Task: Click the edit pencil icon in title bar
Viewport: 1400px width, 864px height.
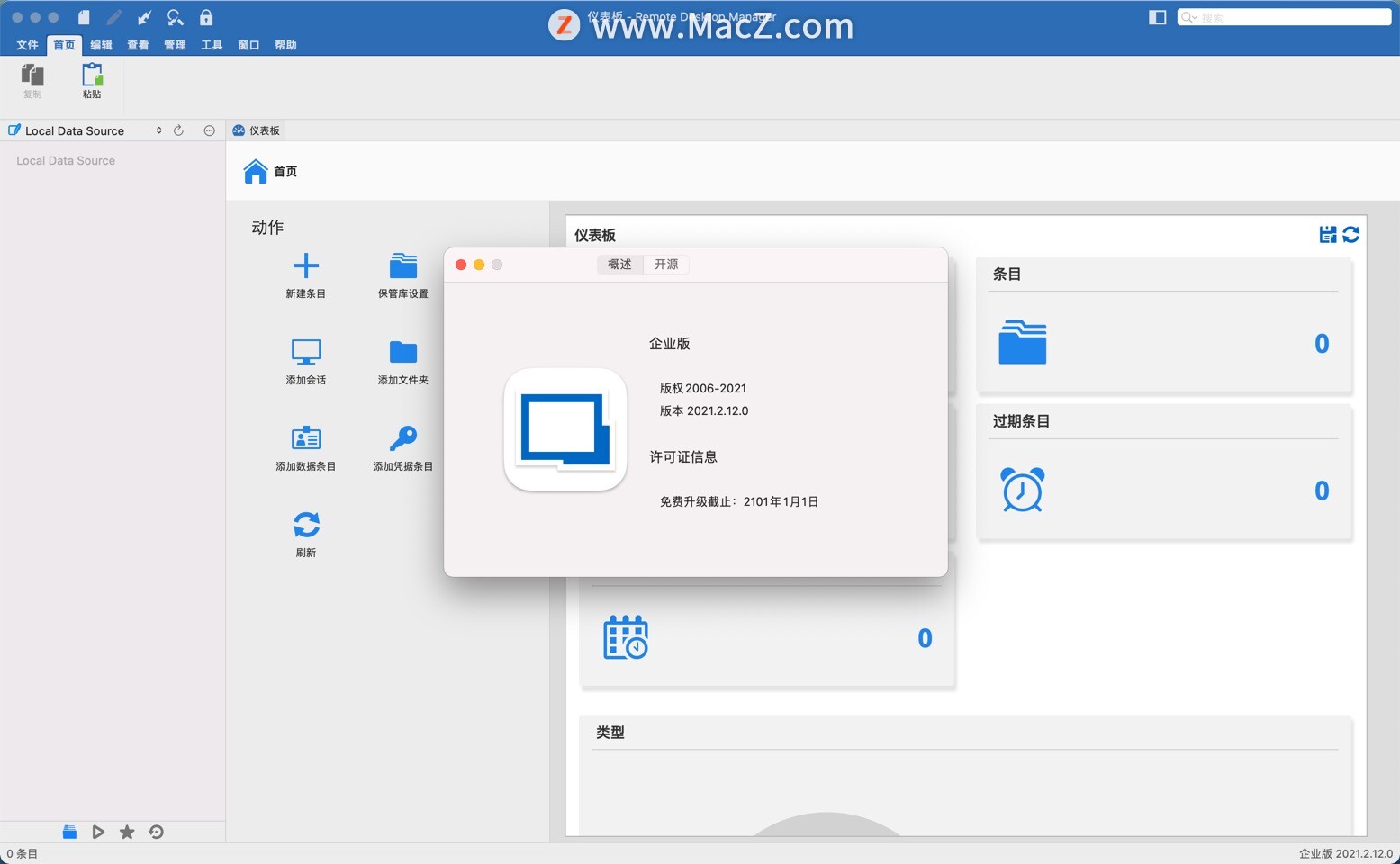Action: tap(114, 17)
